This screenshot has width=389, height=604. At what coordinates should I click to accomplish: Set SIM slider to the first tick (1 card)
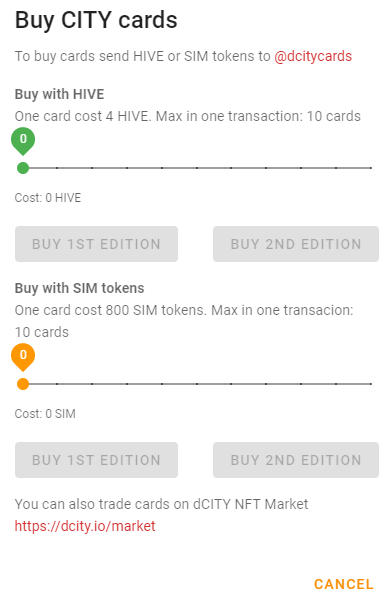click(x=57, y=384)
